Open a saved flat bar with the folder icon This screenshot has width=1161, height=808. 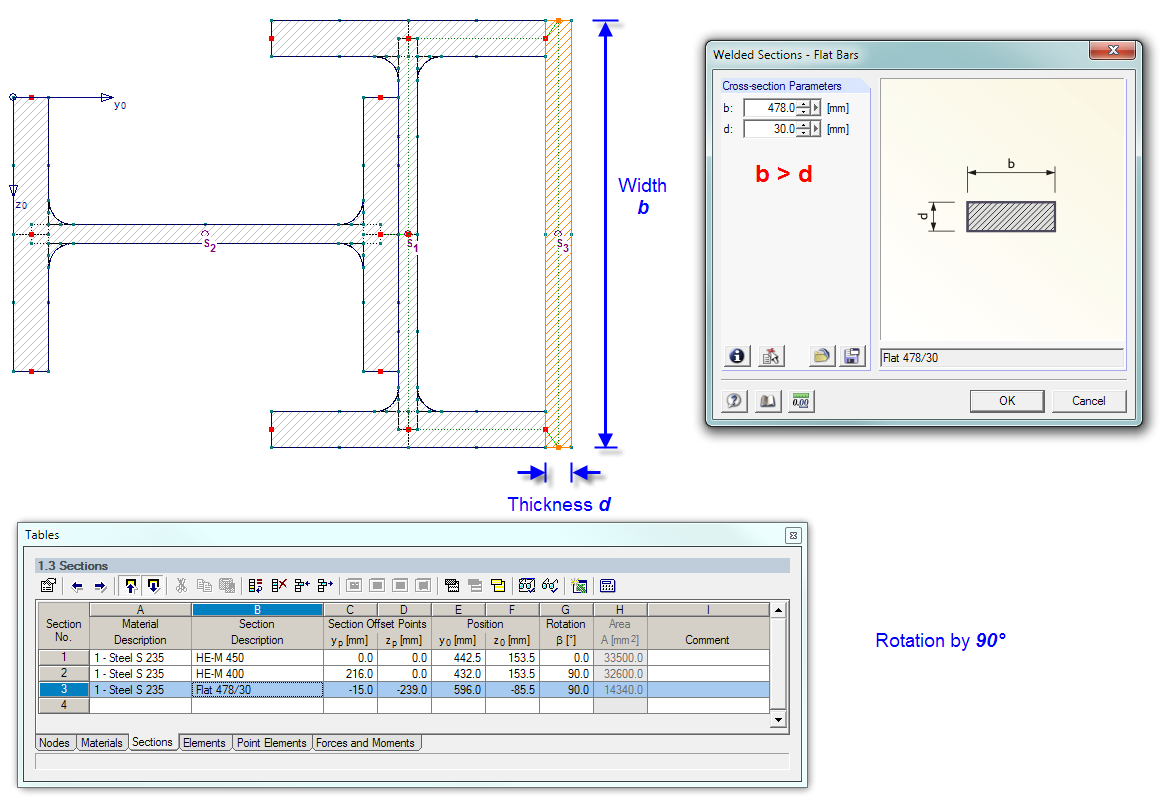coord(820,356)
